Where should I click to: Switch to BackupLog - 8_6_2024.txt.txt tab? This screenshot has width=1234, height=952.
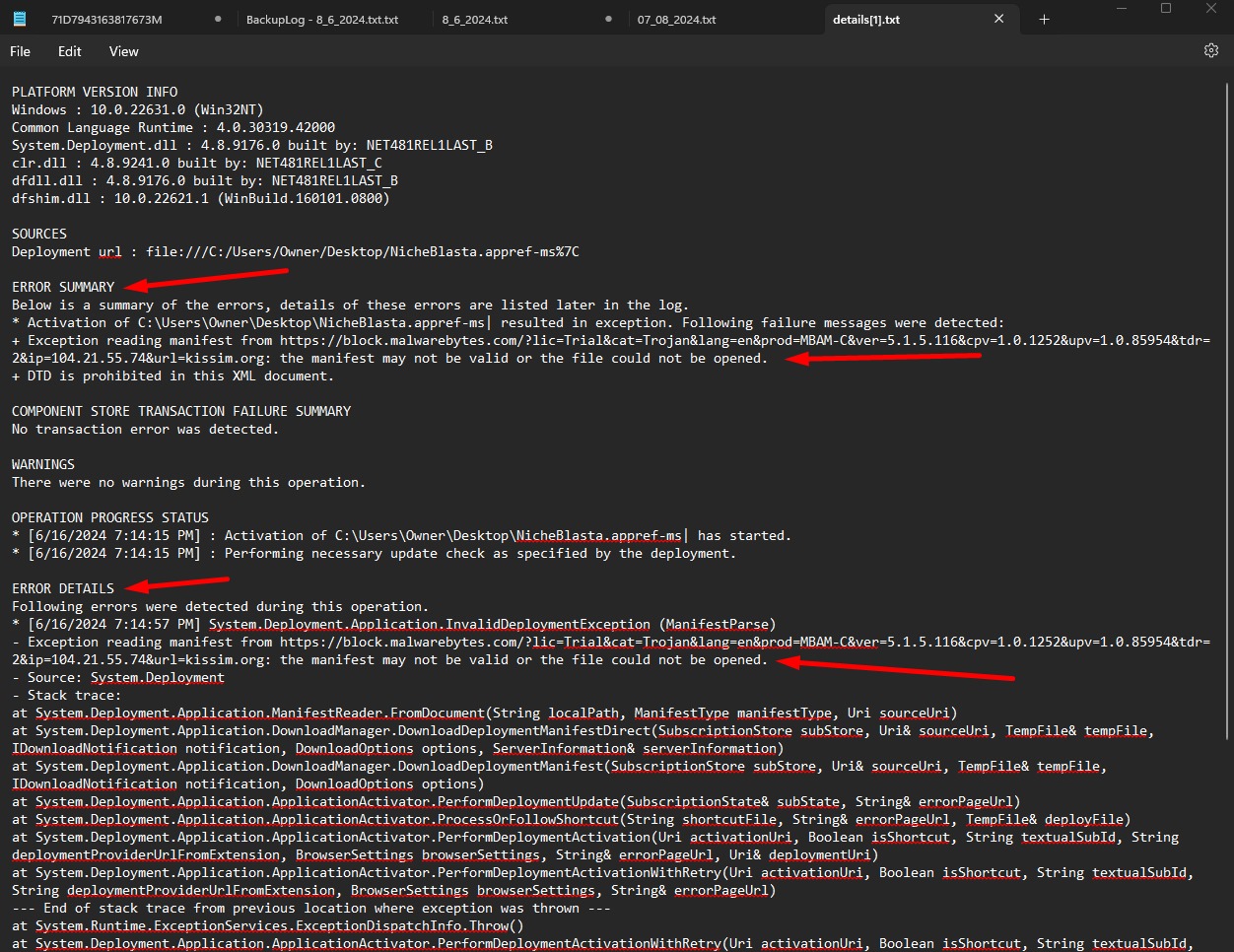322,20
